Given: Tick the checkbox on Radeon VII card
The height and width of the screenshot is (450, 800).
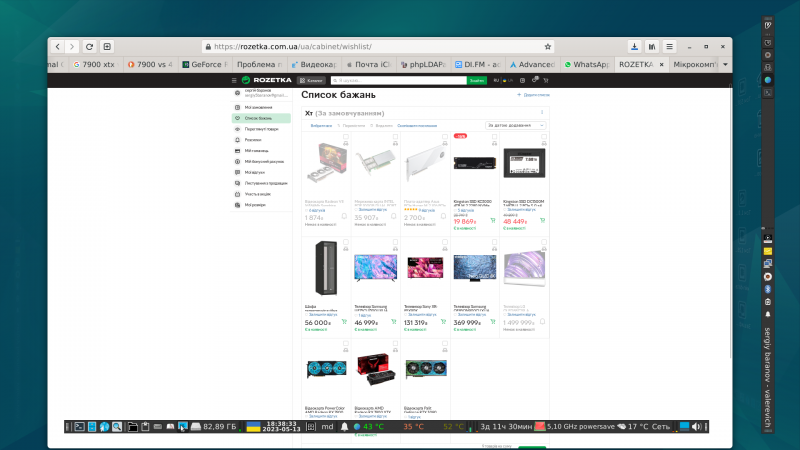Looking at the screenshot, I should click(346, 136).
